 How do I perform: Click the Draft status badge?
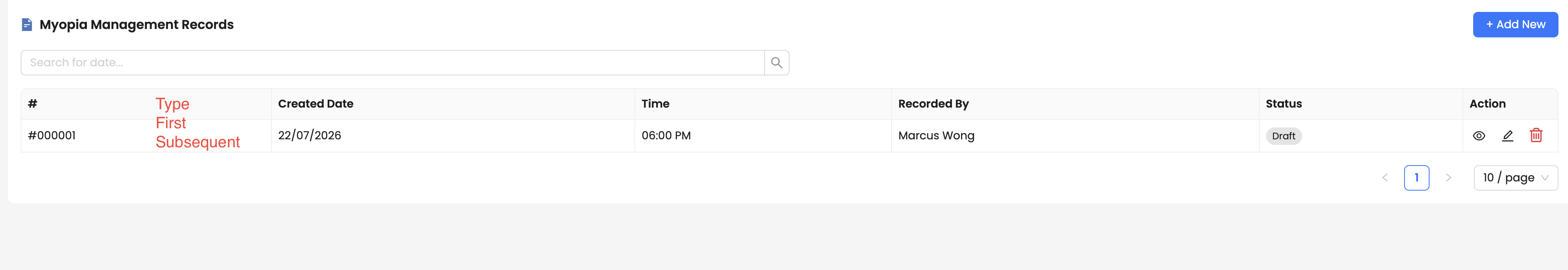(x=1283, y=136)
